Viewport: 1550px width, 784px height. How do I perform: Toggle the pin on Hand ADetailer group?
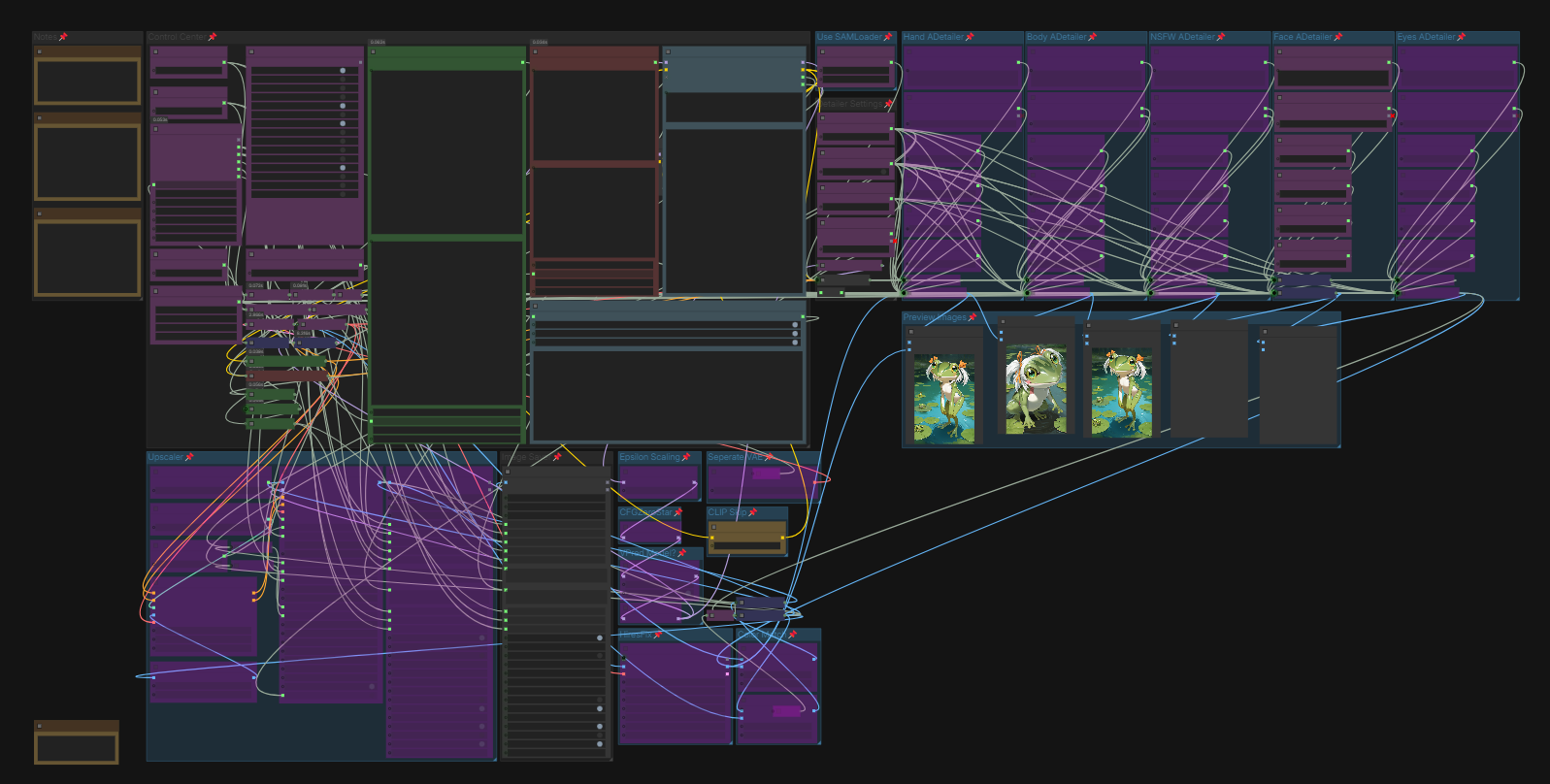pyautogui.click(x=969, y=37)
